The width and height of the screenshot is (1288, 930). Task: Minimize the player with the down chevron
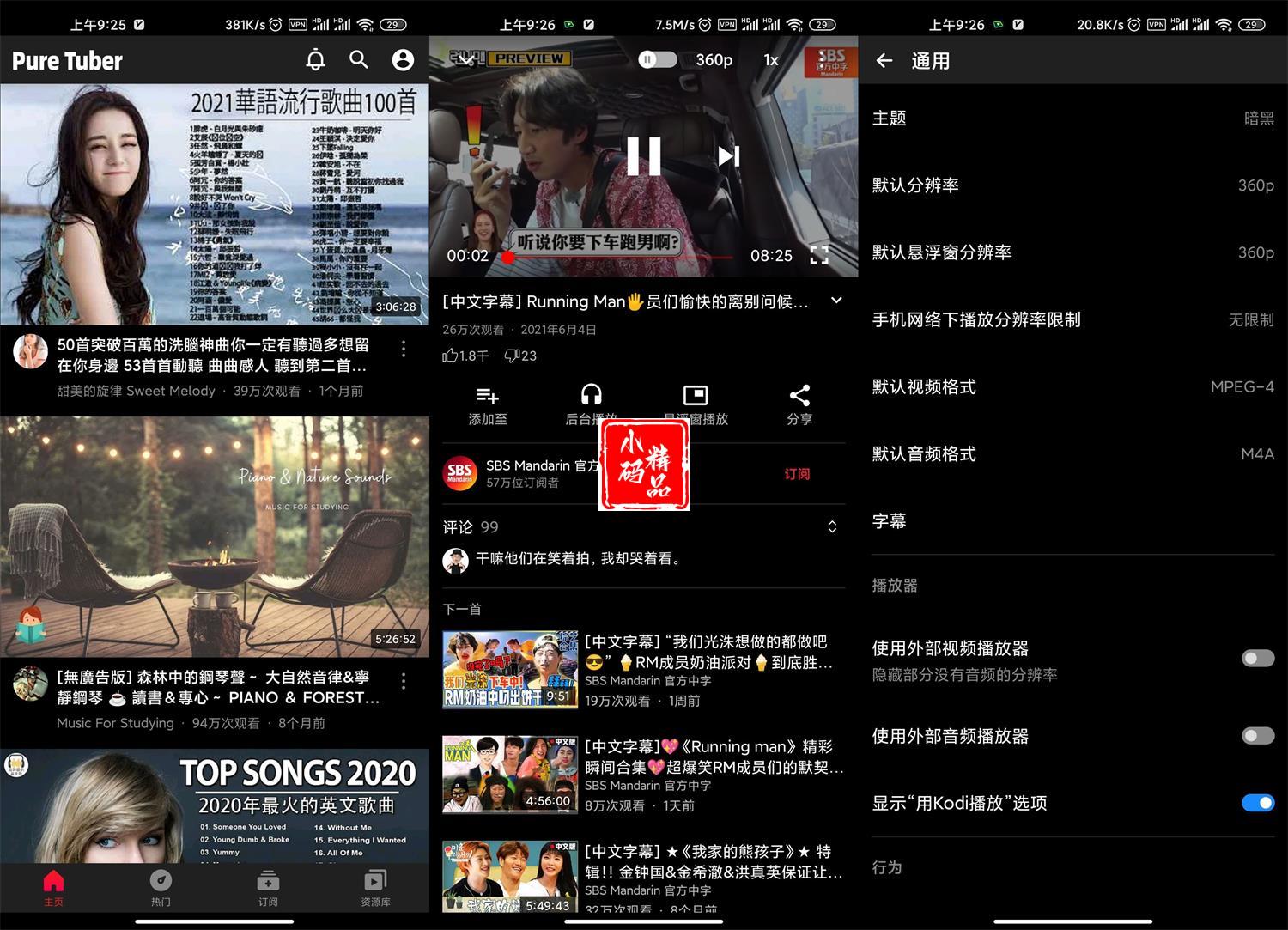pyautogui.click(x=465, y=59)
